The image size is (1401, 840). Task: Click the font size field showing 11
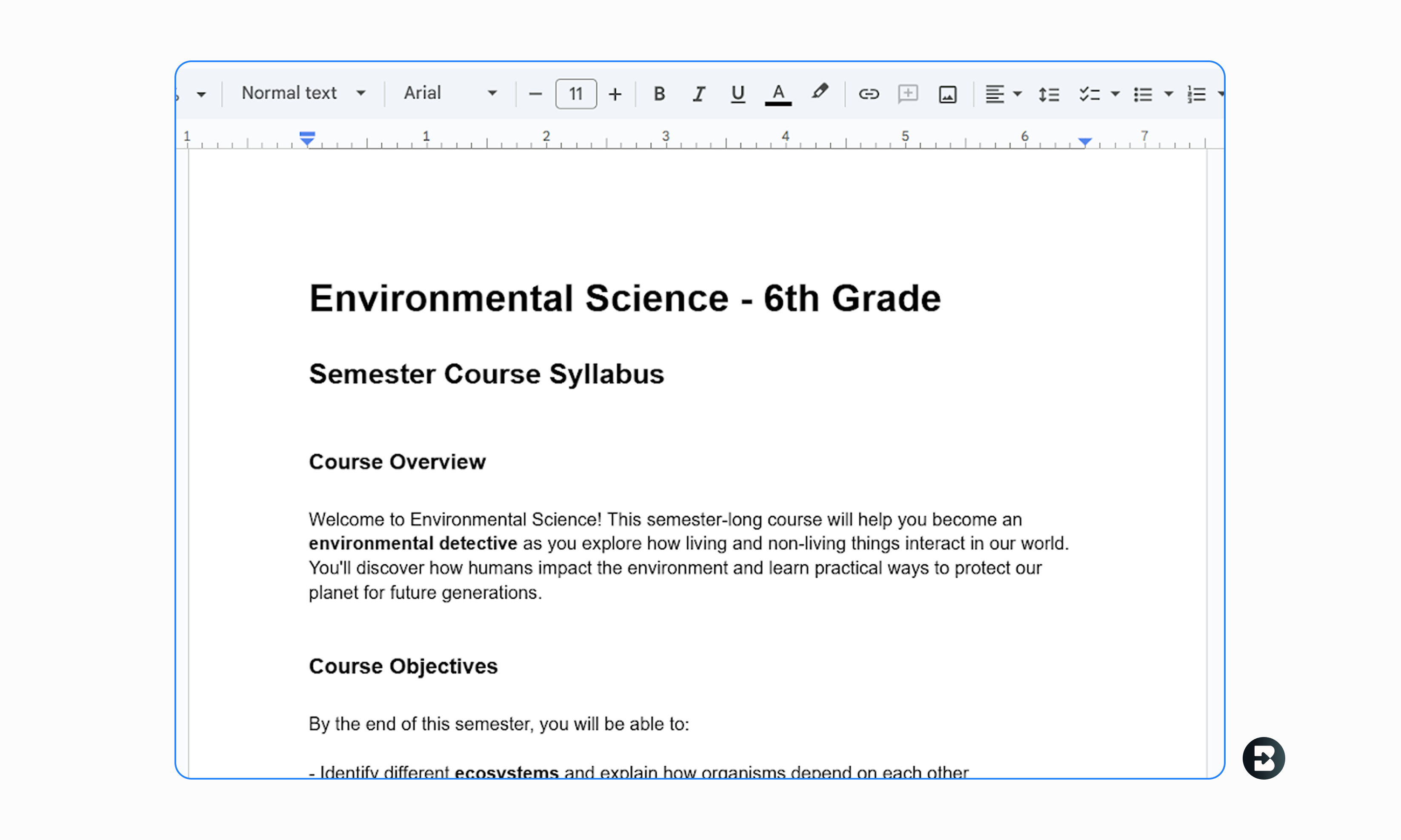click(x=576, y=94)
